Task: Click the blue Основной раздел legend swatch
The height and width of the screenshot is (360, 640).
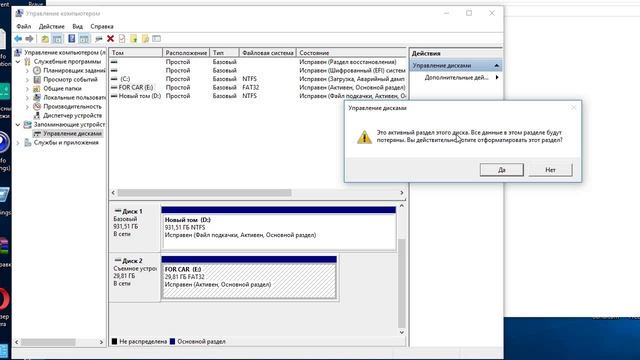Action: [x=172, y=341]
